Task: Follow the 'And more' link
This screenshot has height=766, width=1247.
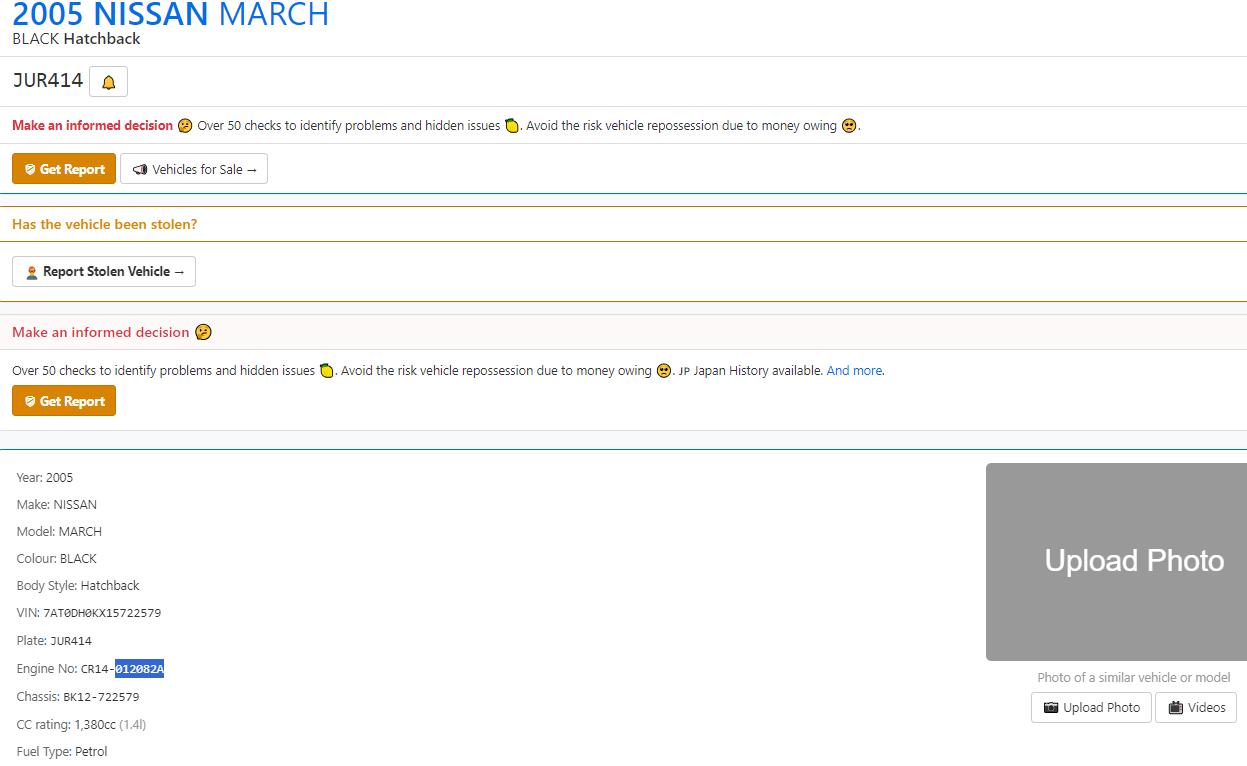Action: pyautogui.click(x=854, y=370)
